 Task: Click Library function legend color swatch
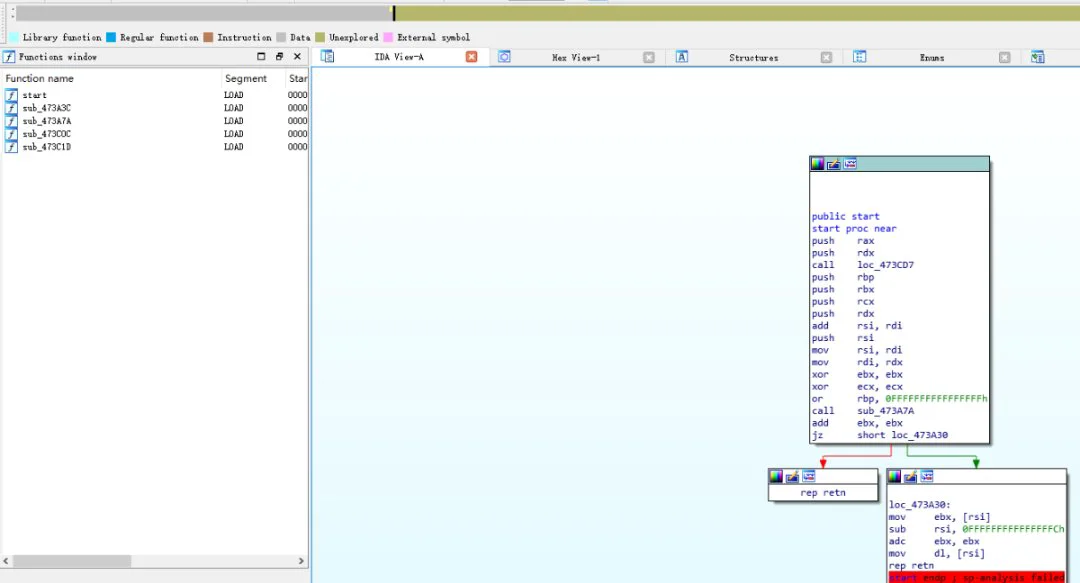pos(14,37)
